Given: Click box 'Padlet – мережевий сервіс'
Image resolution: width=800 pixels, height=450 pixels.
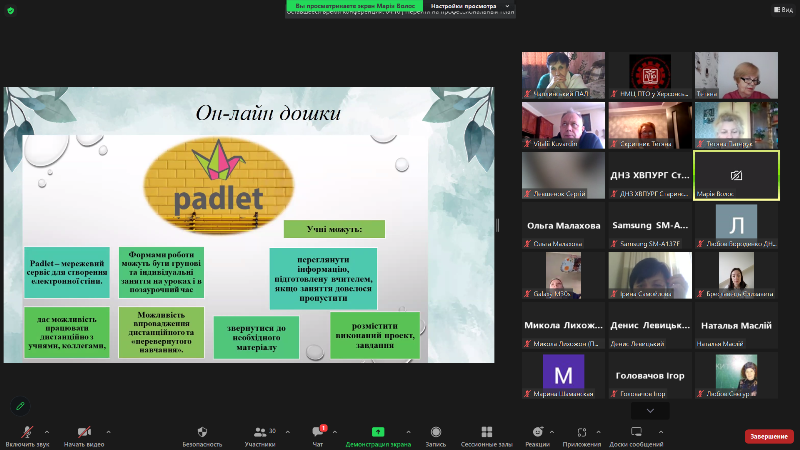Looking at the screenshot, I should tap(67, 272).
